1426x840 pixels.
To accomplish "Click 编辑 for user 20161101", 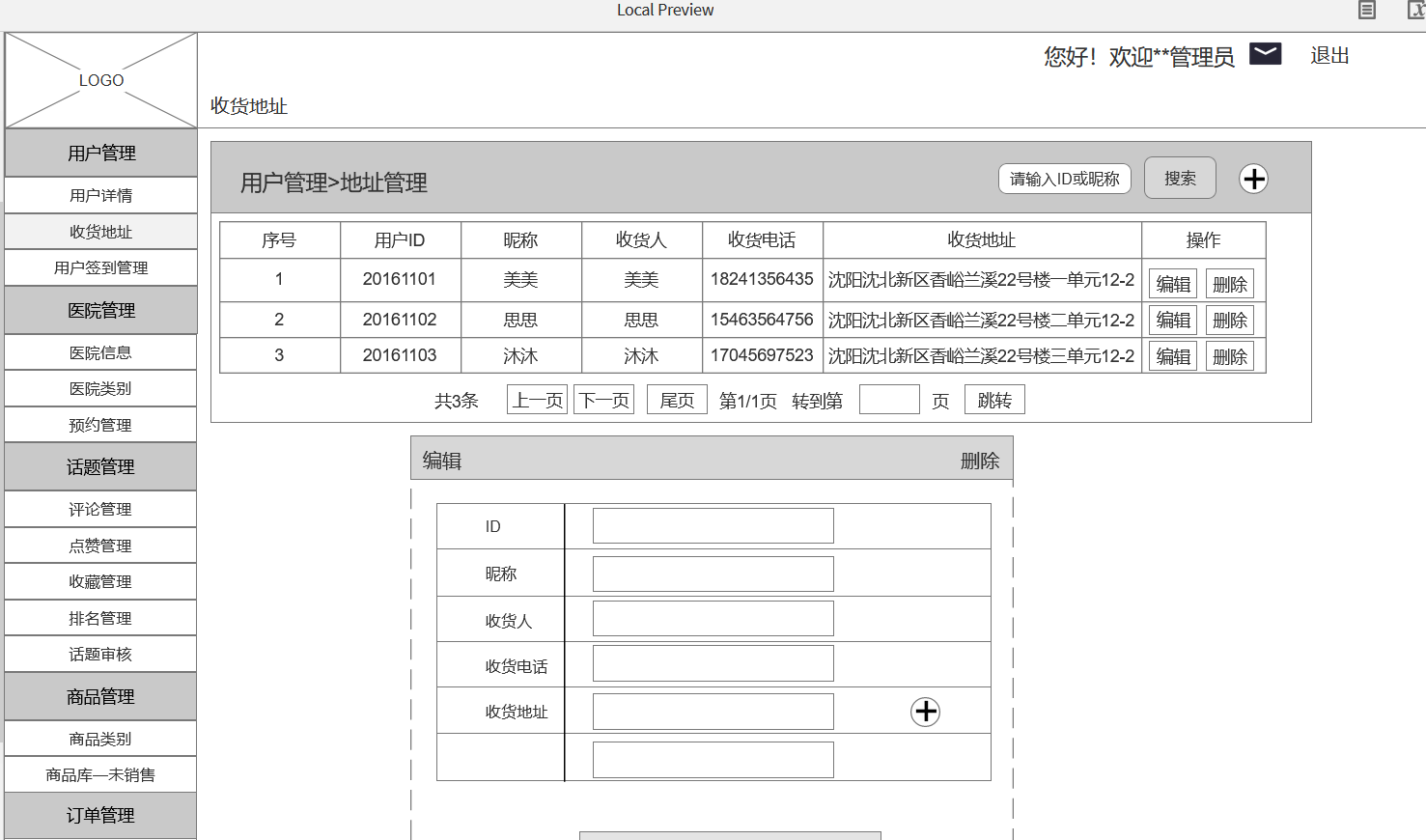I will (x=1173, y=284).
